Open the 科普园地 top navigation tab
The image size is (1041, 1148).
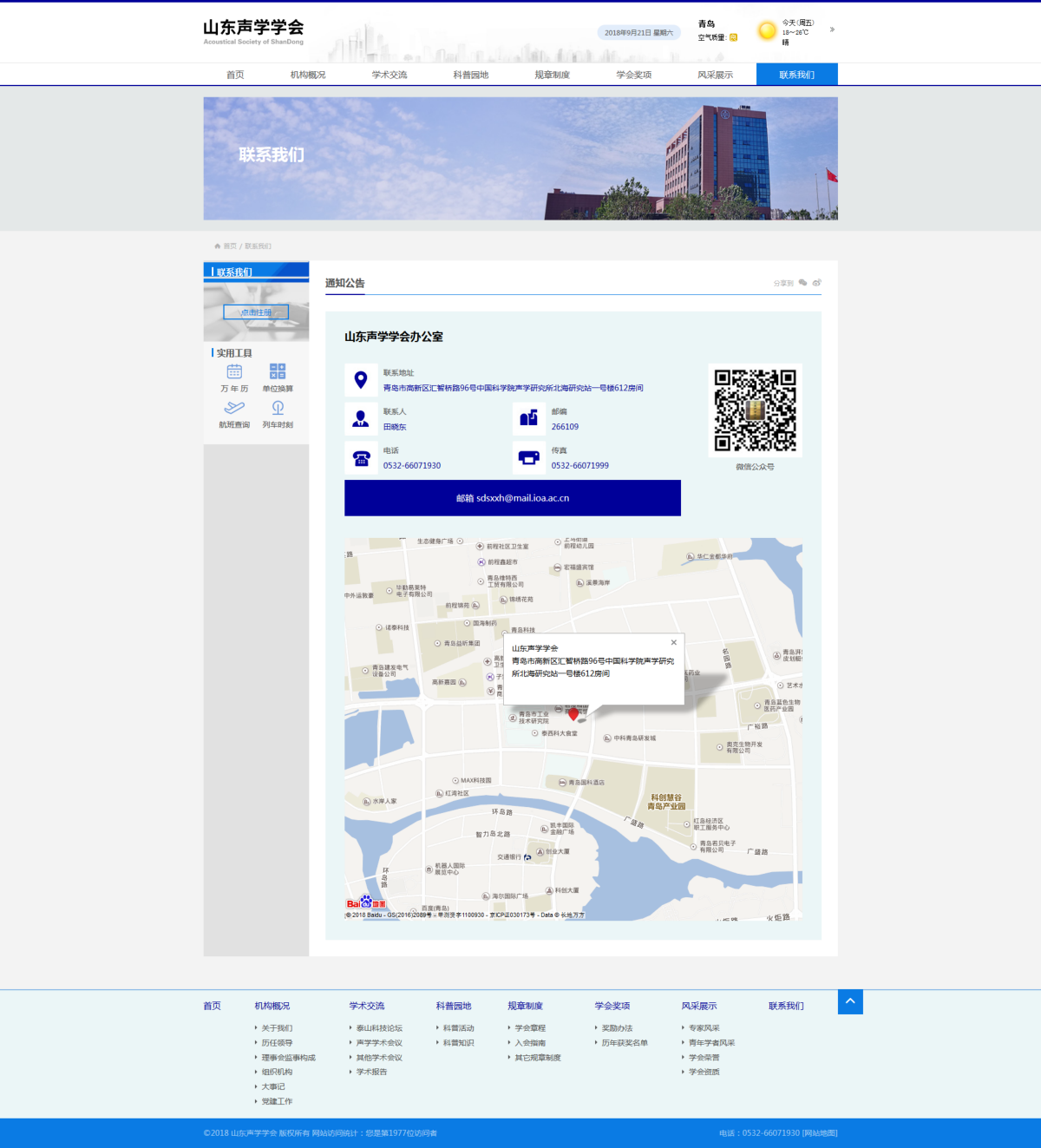click(471, 75)
